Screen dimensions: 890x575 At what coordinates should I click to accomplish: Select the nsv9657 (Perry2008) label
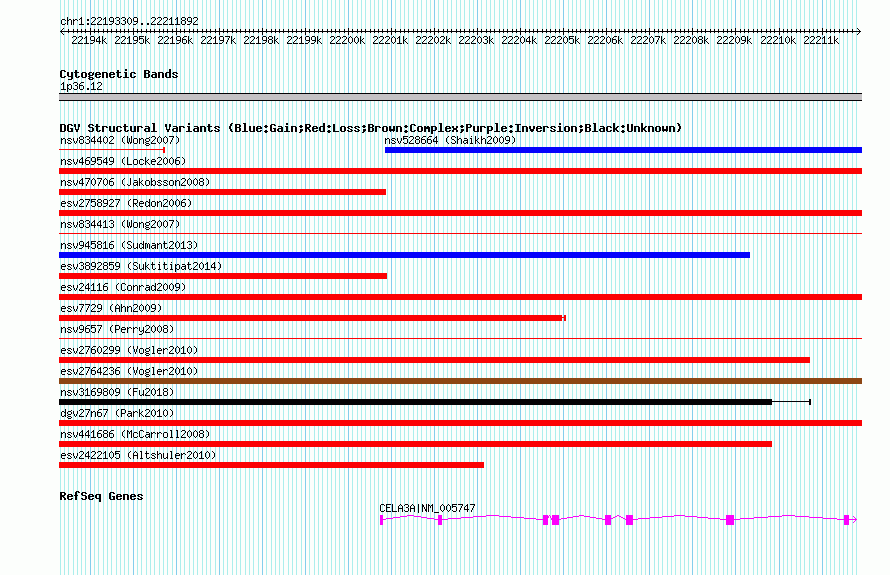[x=117, y=329]
